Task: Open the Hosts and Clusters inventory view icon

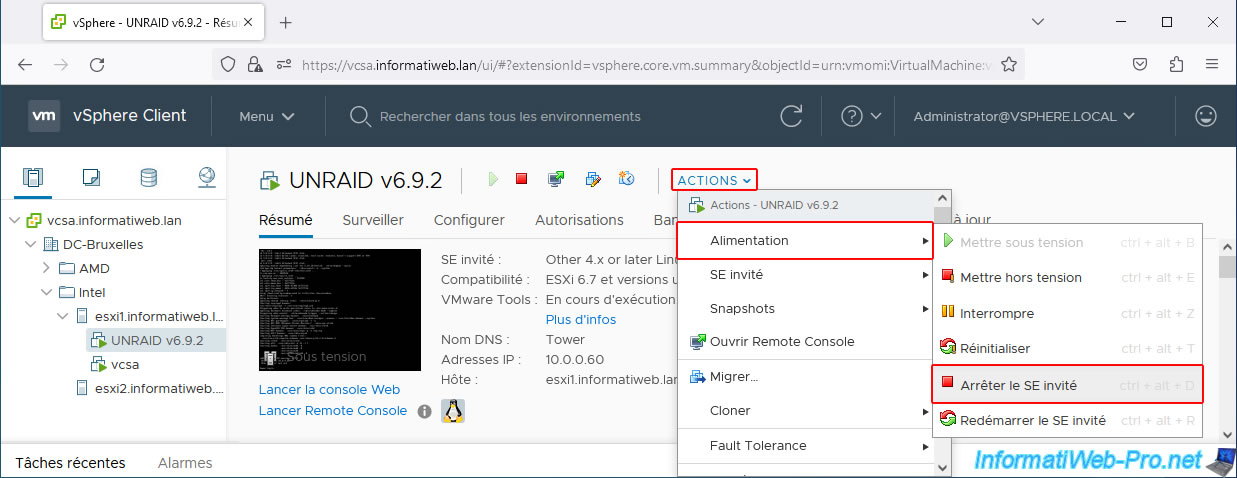Action: pos(34,178)
